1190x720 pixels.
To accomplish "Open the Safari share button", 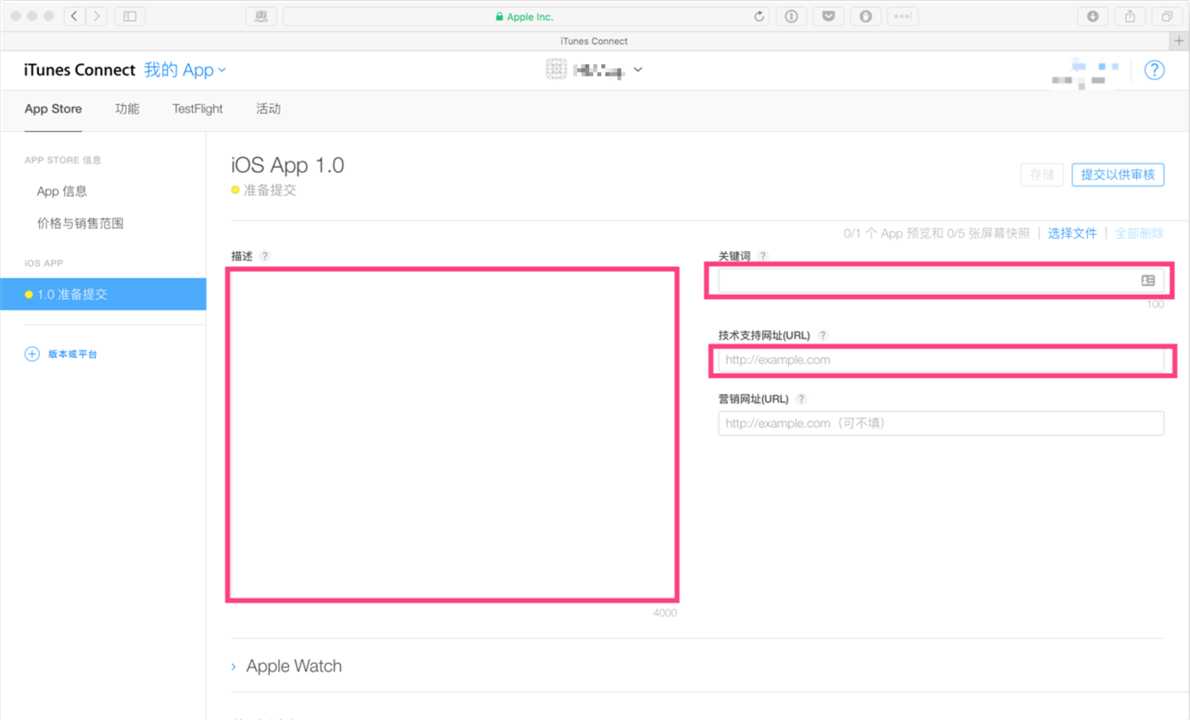I will click(x=1129, y=16).
